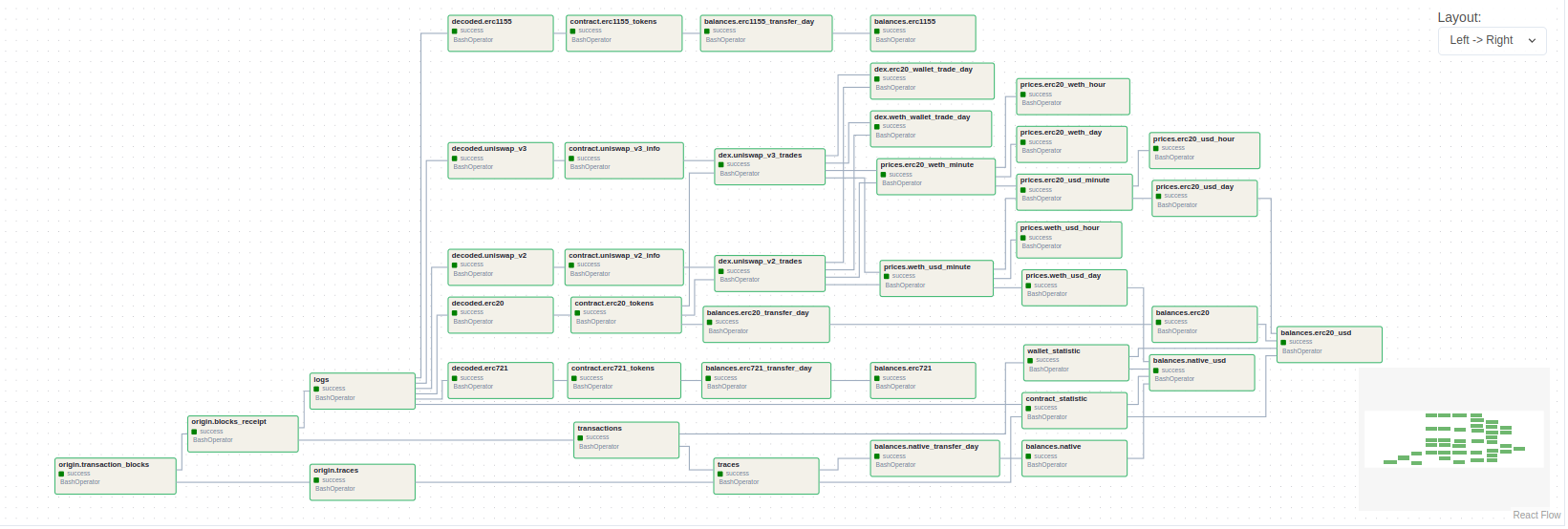Viewport: 1568px width, 529px height.
Task: Click the success status icon in balances.native node
Action: click(1029, 456)
